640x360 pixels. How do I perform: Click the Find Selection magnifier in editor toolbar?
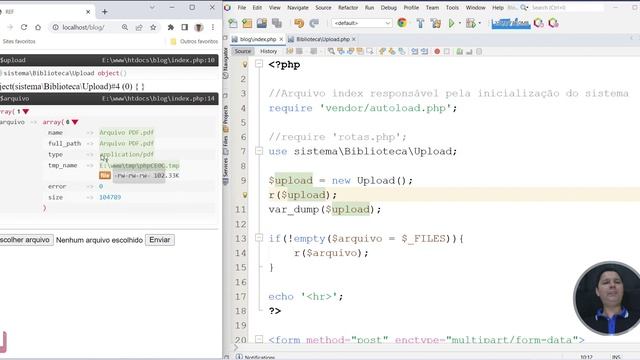pos(331,51)
